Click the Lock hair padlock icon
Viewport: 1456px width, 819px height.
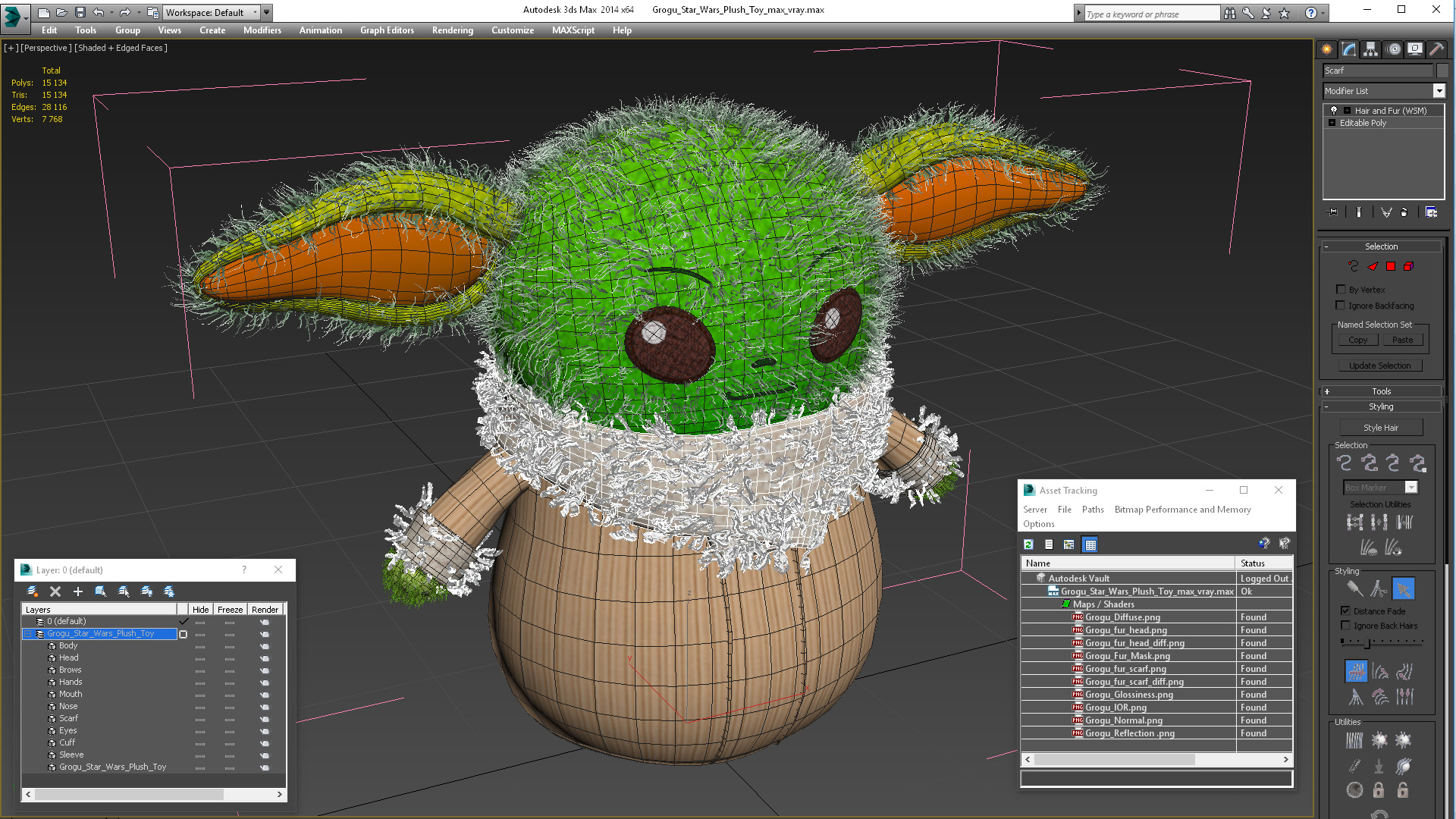point(1379,790)
